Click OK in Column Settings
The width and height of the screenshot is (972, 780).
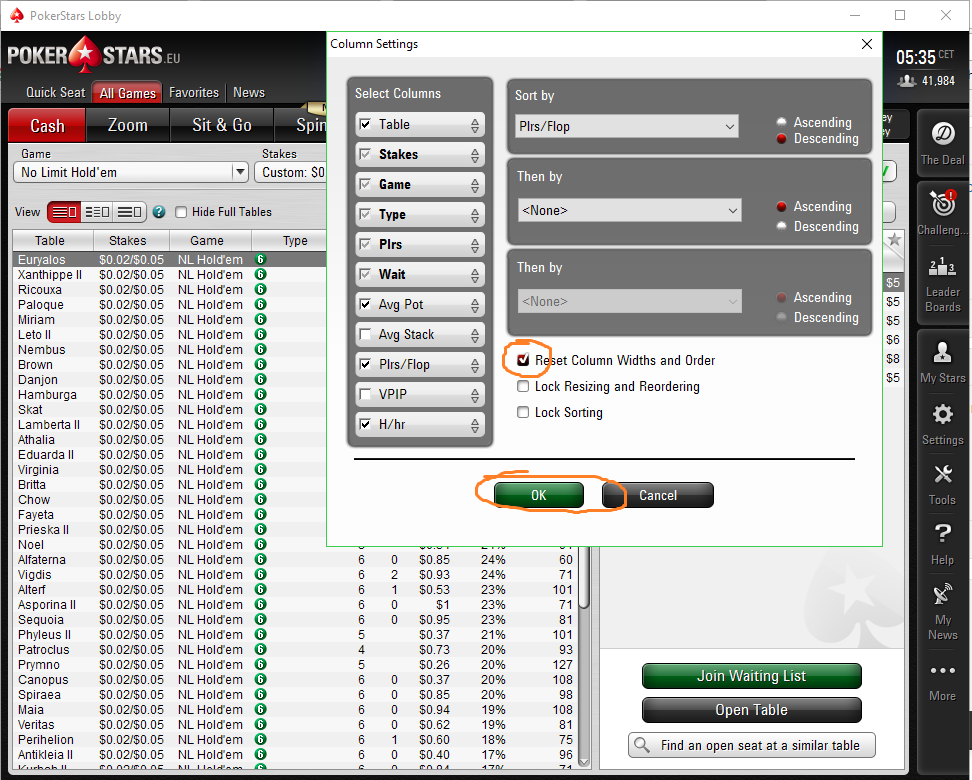click(x=539, y=495)
